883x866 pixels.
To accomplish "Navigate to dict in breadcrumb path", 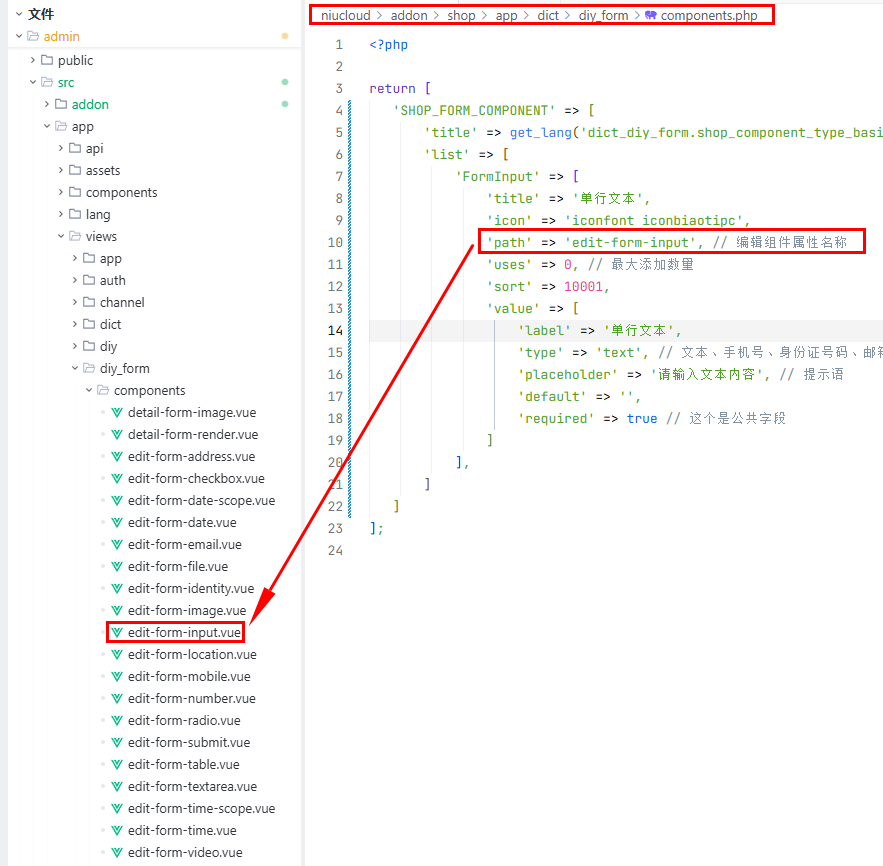I will click(549, 16).
